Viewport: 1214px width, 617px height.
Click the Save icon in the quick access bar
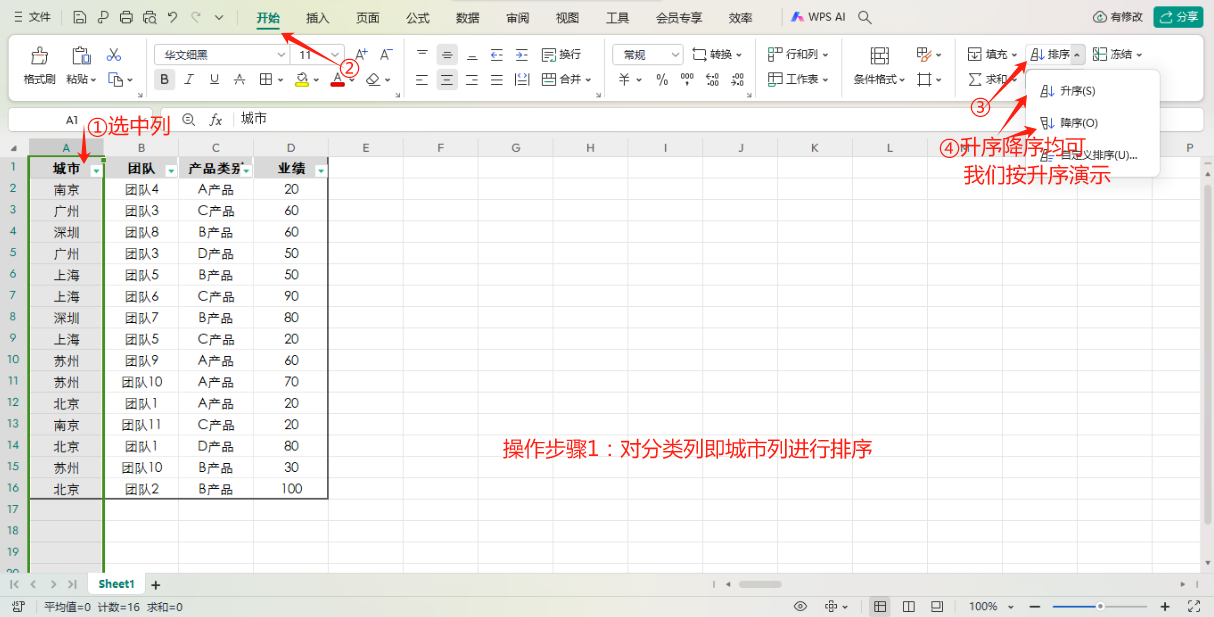click(x=79, y=17)
